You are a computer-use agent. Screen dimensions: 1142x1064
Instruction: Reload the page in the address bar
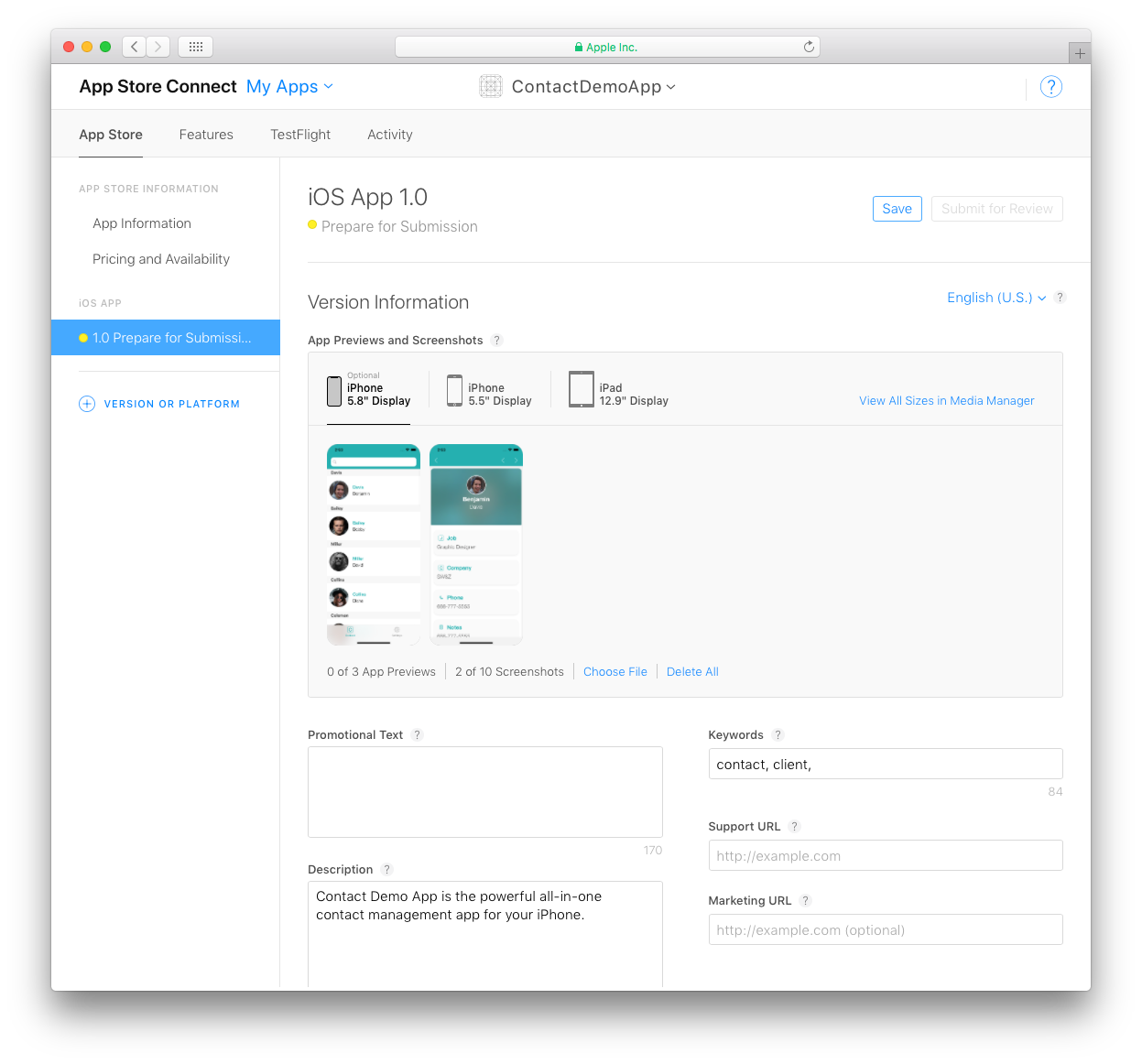point(809,47)
